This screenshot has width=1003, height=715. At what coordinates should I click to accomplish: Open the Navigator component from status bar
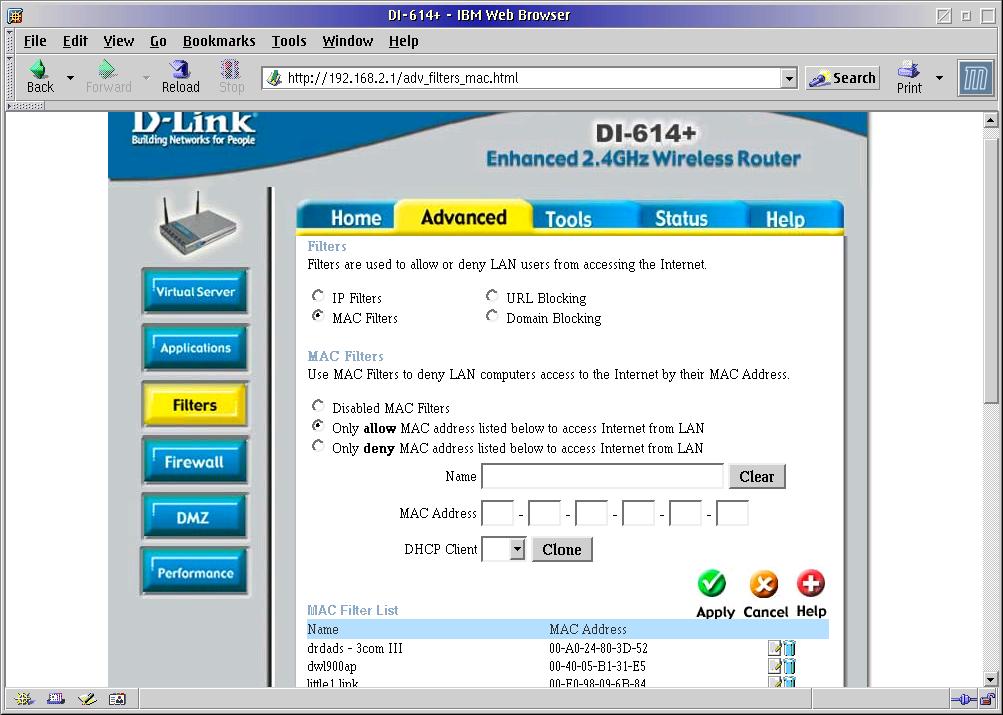tap(24, 699)
